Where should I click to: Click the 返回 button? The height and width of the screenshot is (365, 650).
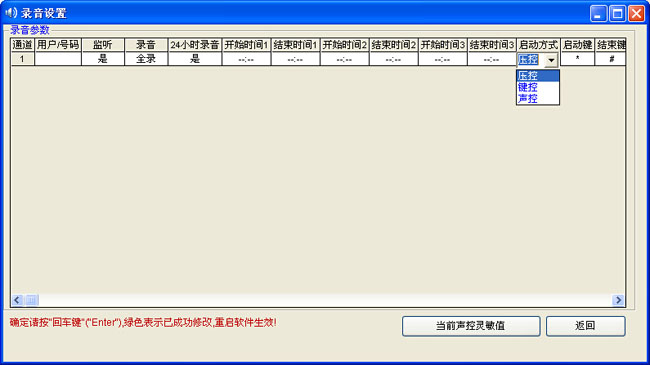click(x=585, y=326)
